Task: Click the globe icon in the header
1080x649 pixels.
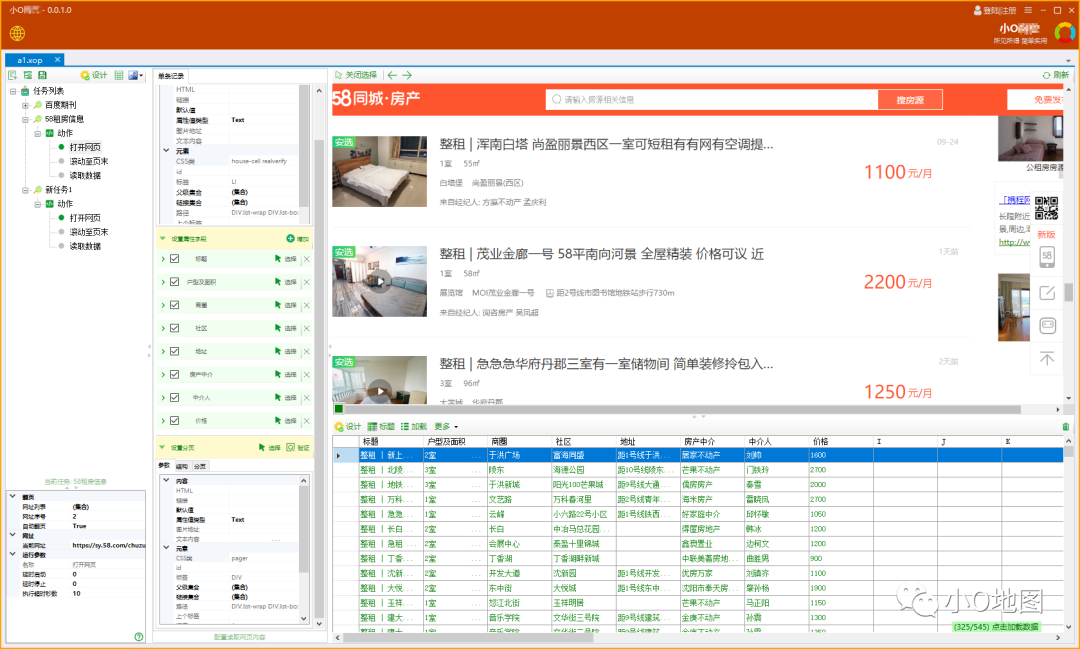Action: point(17,32)
